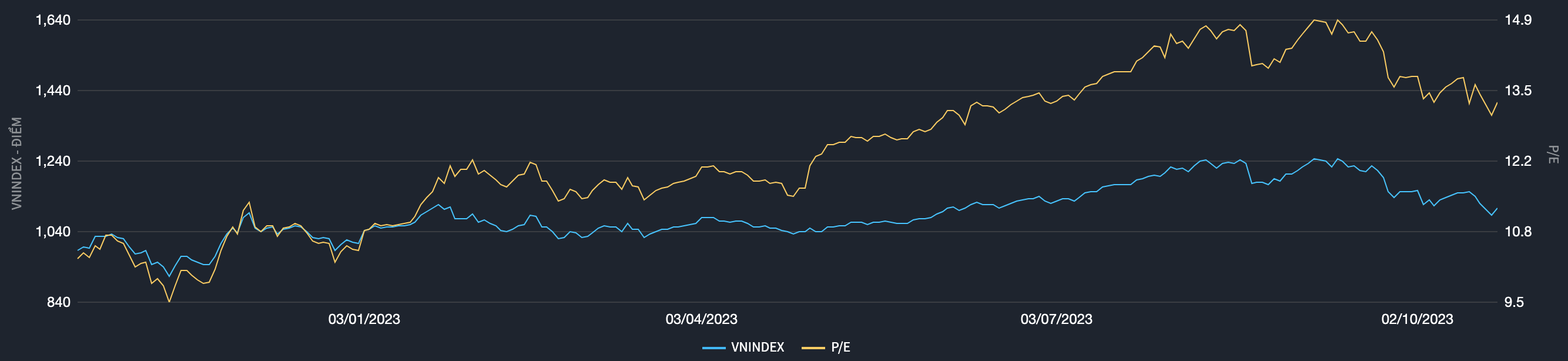Select the 03/01/2023 date label
The image size is (1568, 361).
364,319
